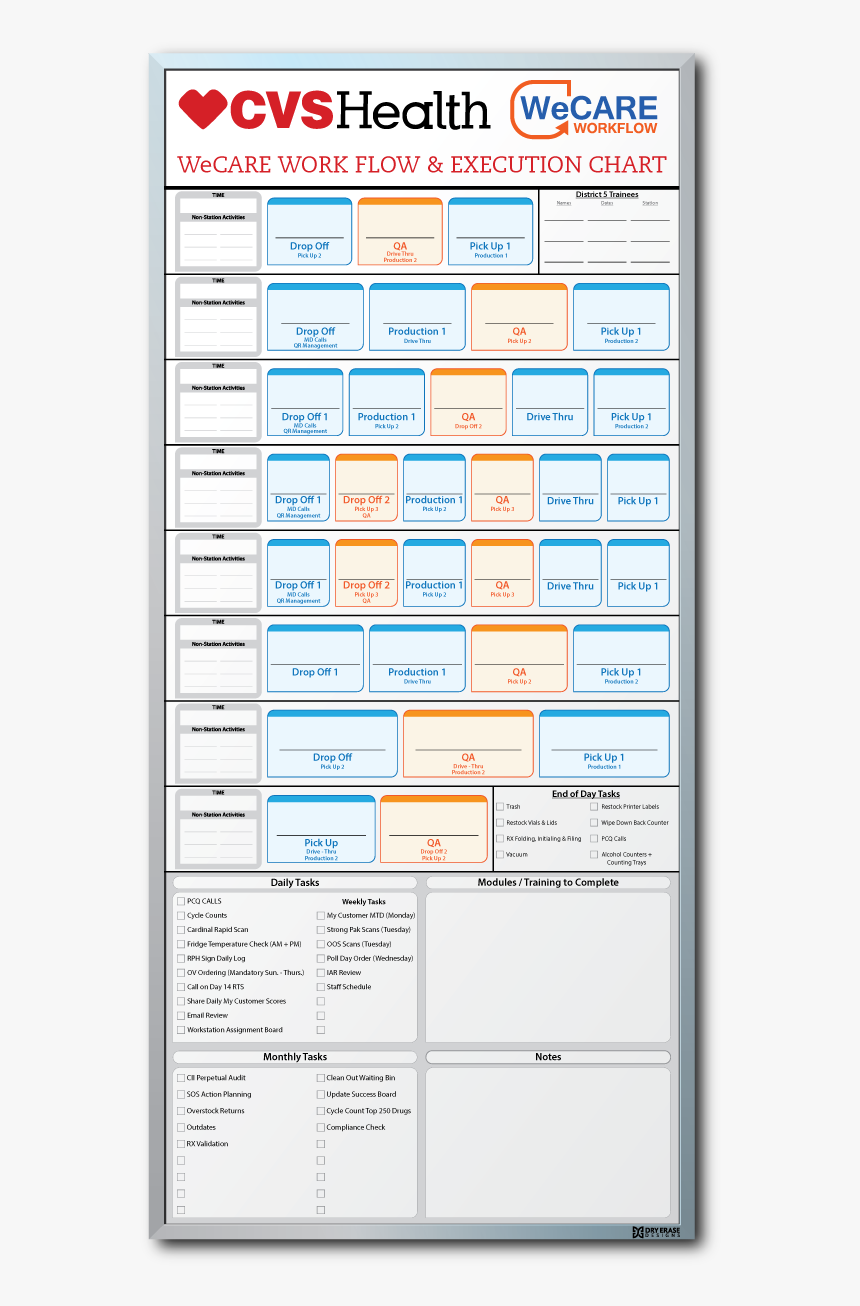Click the End of Day Tasks heading
860x1306 pixels.
click(x=585, y=794)
